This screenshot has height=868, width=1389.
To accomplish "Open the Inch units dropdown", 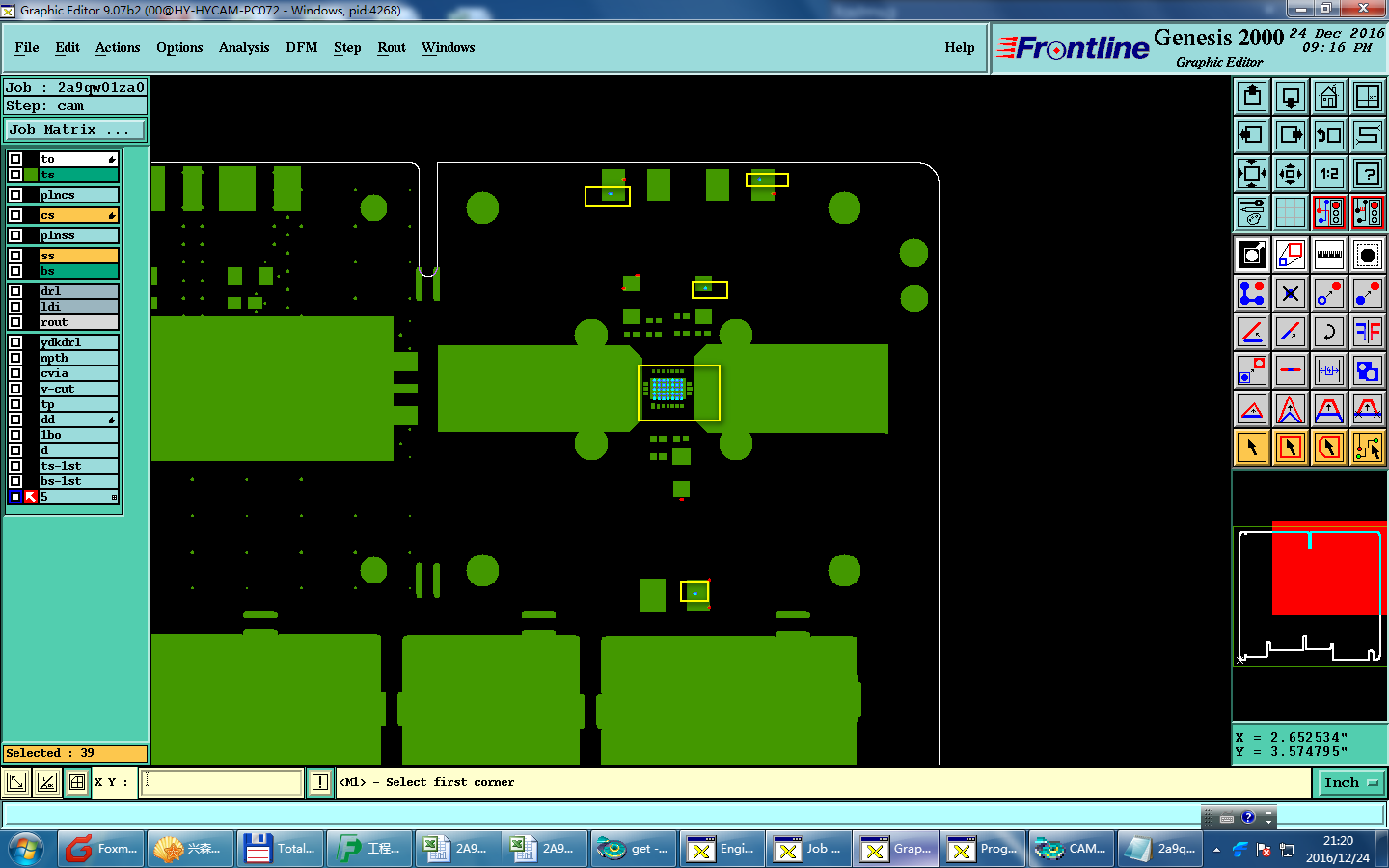I will (x=1351, y=782).
